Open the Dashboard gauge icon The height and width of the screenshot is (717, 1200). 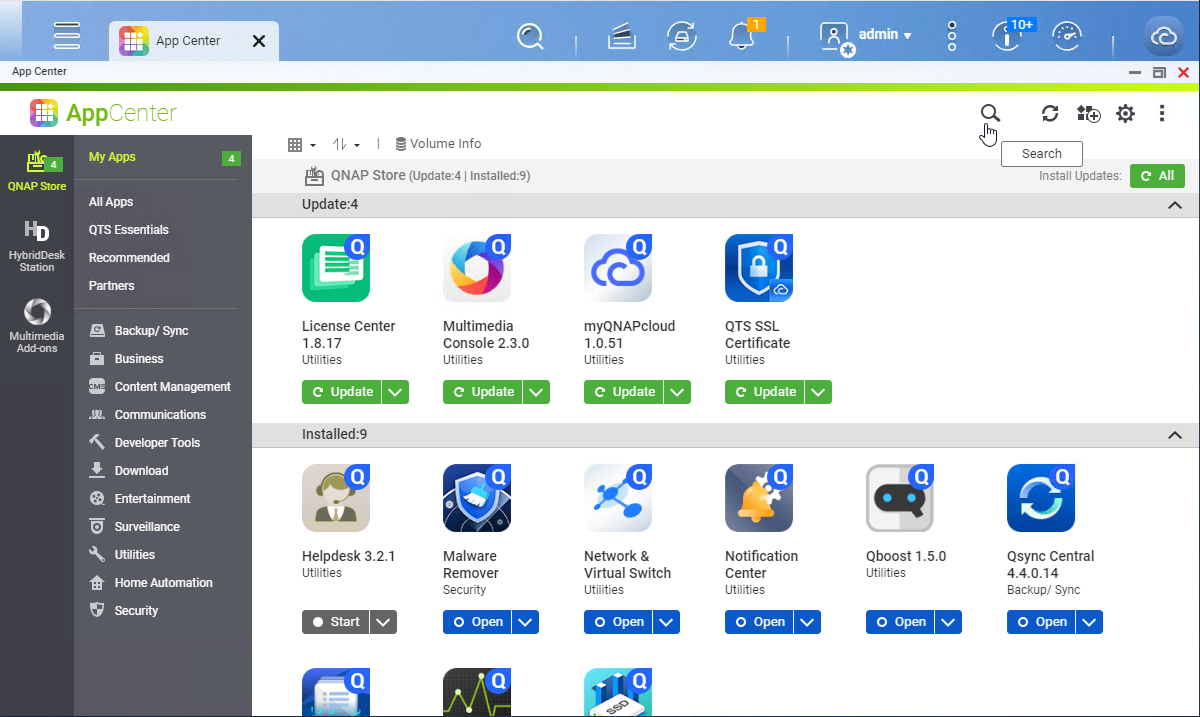(x=1068, y=36)
